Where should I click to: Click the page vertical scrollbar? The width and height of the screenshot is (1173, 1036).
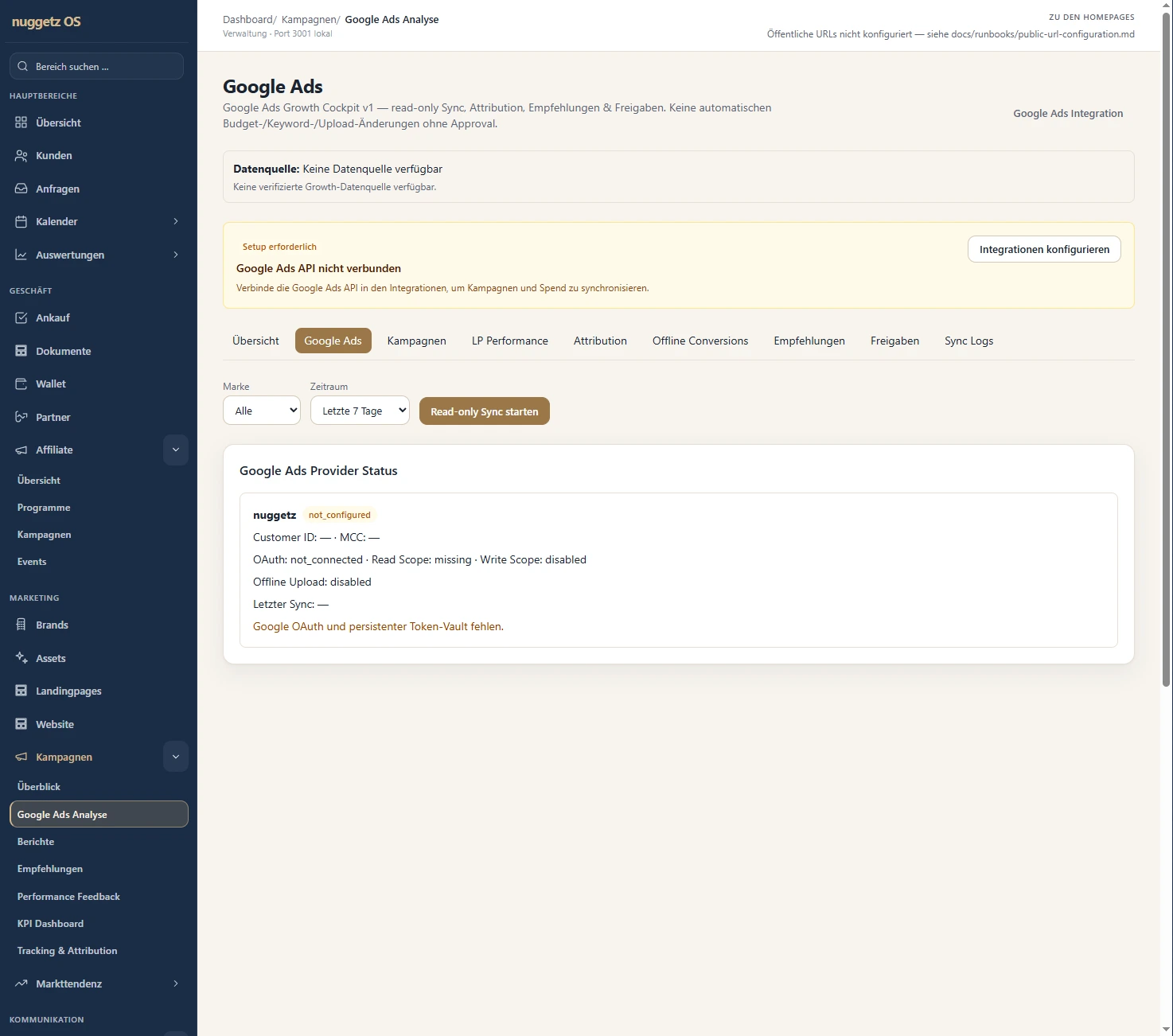point(1167,350)
